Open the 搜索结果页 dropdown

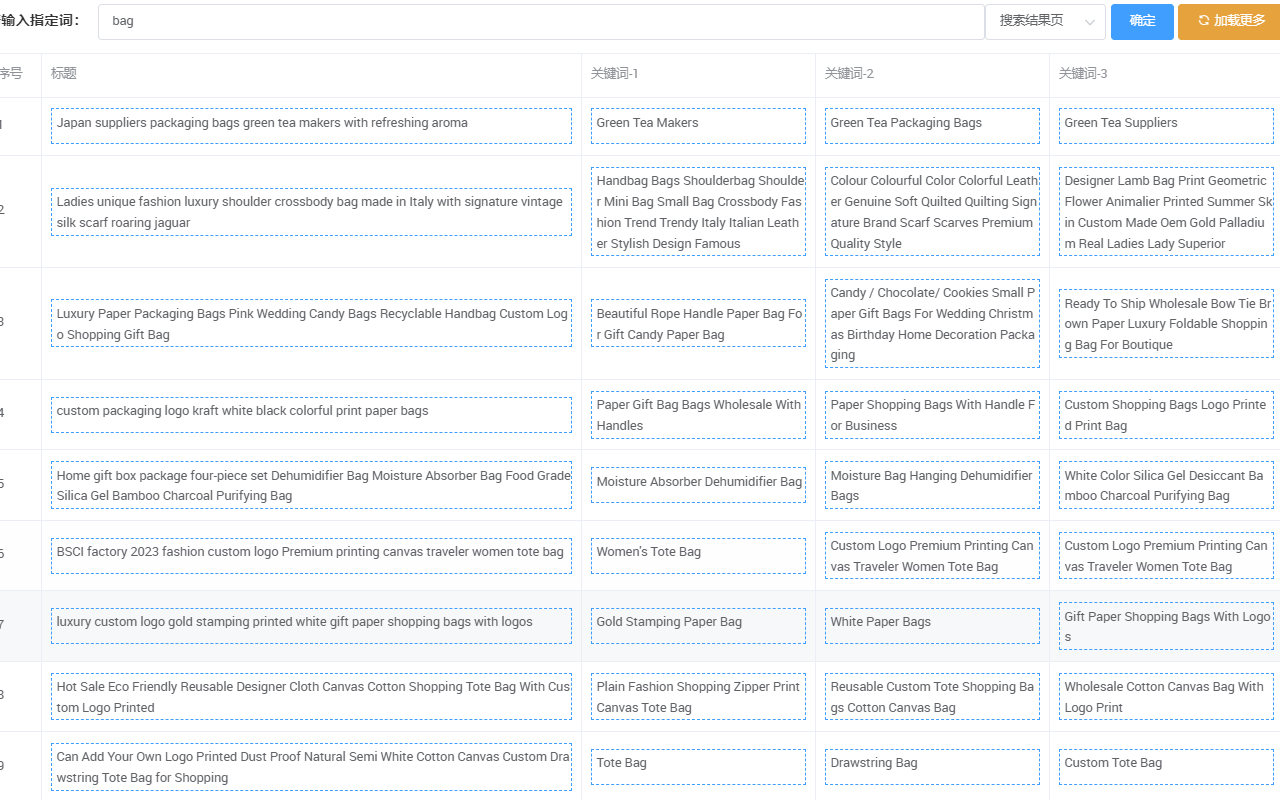tap(1044, 21)
